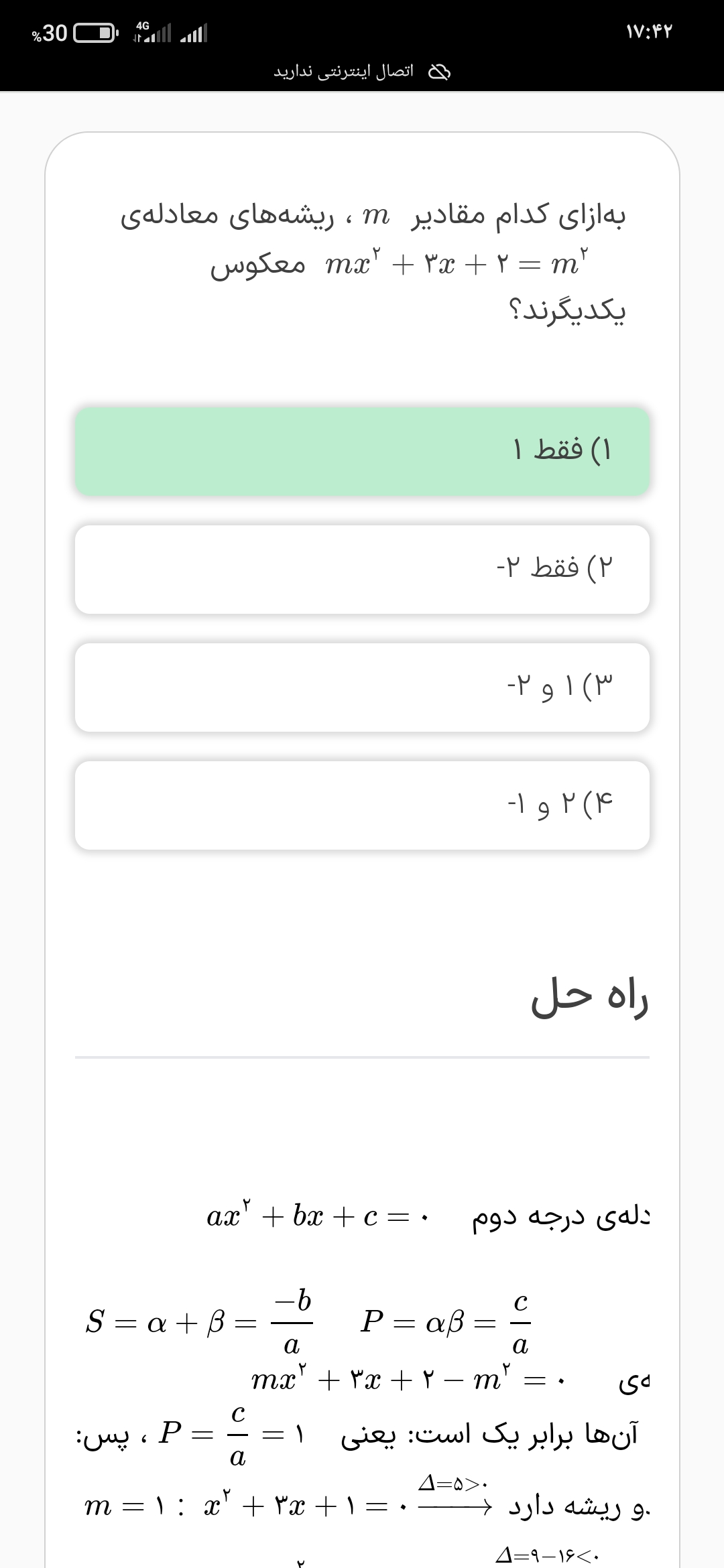Tap the clock showing ۱۷:۴۲
This screenshot has width=724, height=1568.
coord(649,31)
